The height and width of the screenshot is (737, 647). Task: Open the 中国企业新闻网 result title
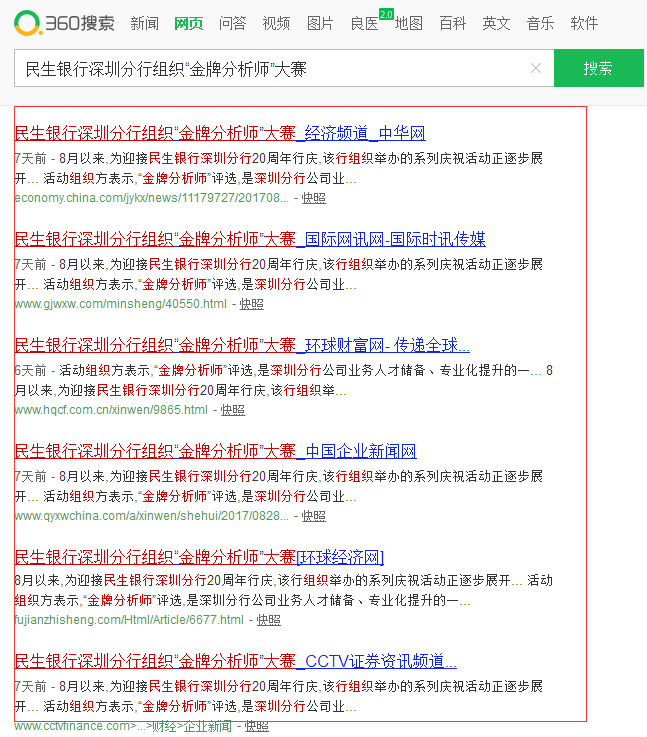click(216, 451)
